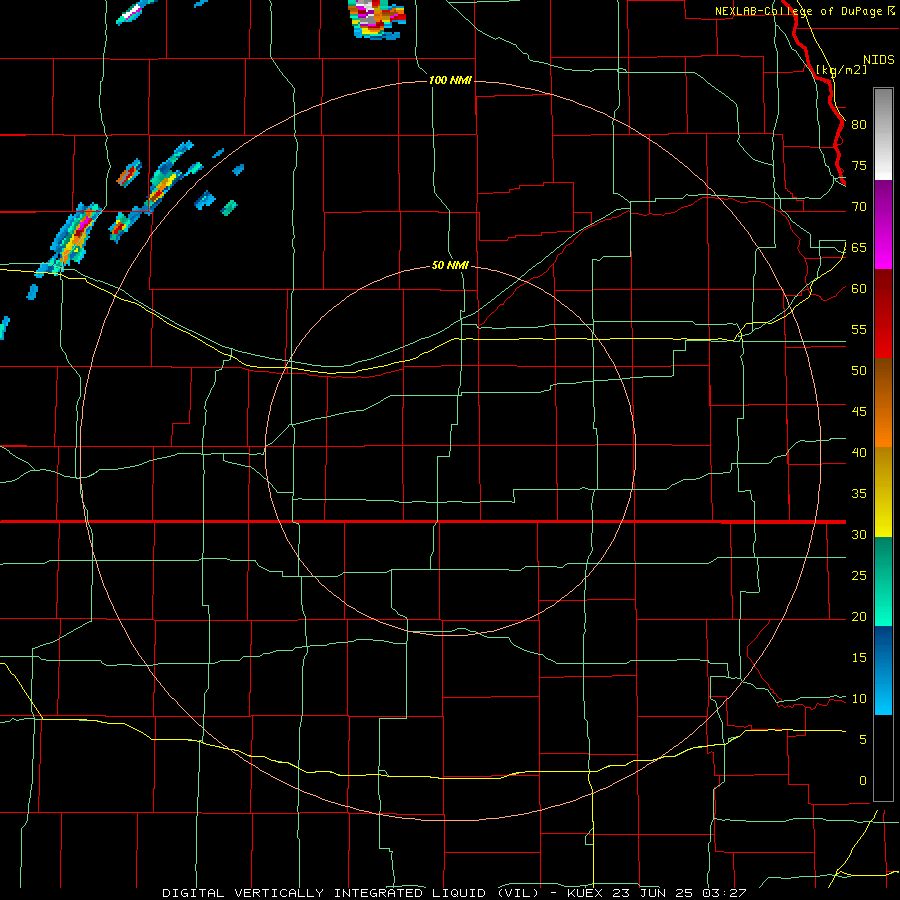Click the red segment of the color scale

[x=883, y=314]
